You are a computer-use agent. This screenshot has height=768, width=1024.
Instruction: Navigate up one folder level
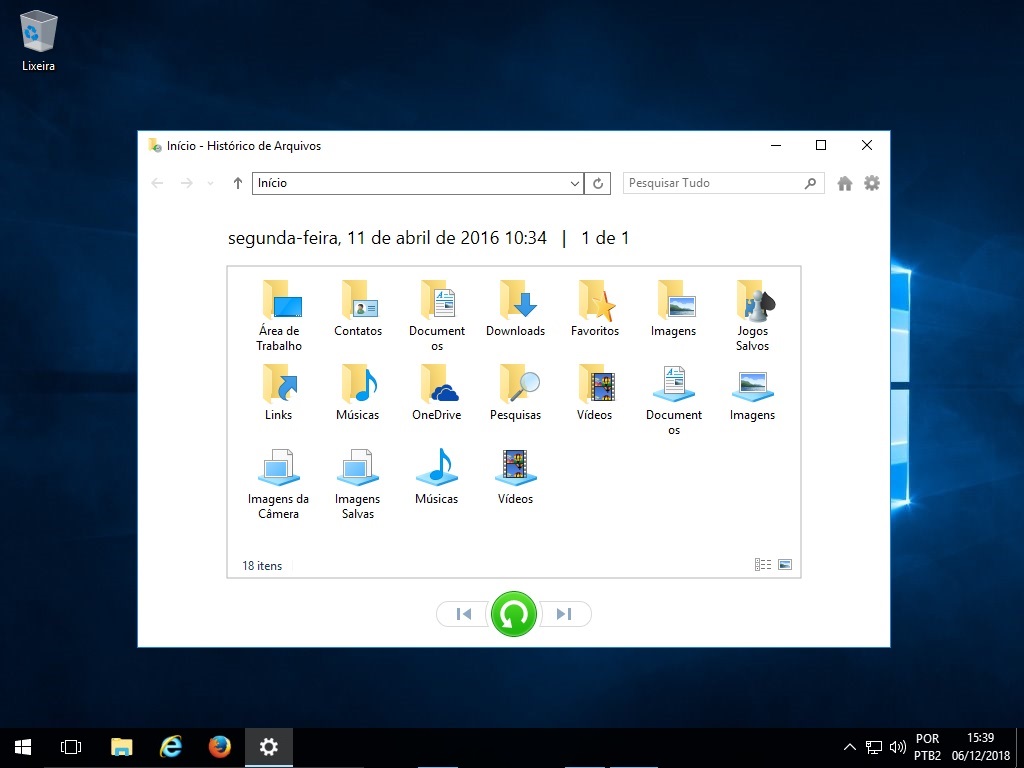point(237,183)
